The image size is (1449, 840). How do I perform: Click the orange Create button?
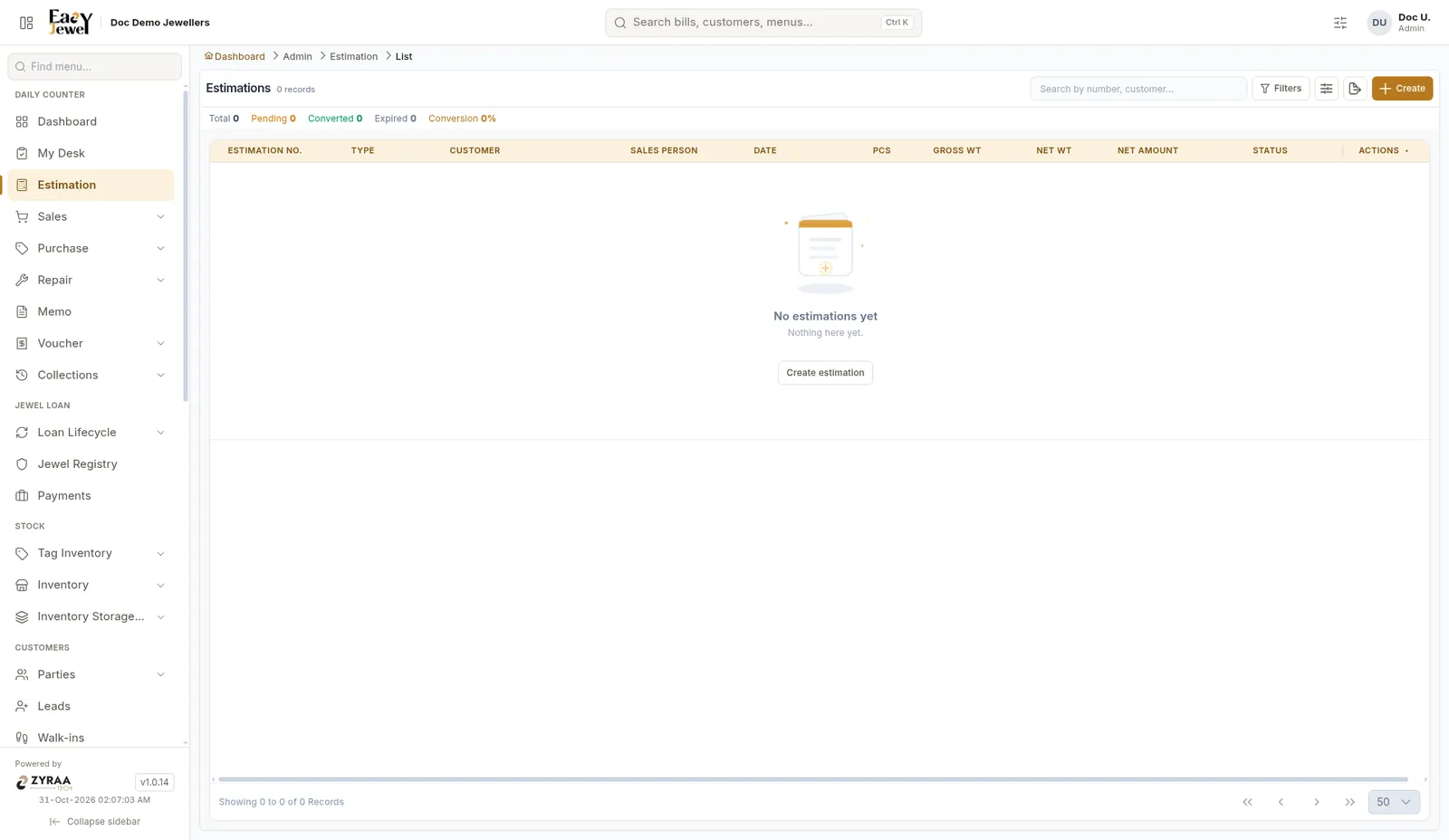(1402, 89)
